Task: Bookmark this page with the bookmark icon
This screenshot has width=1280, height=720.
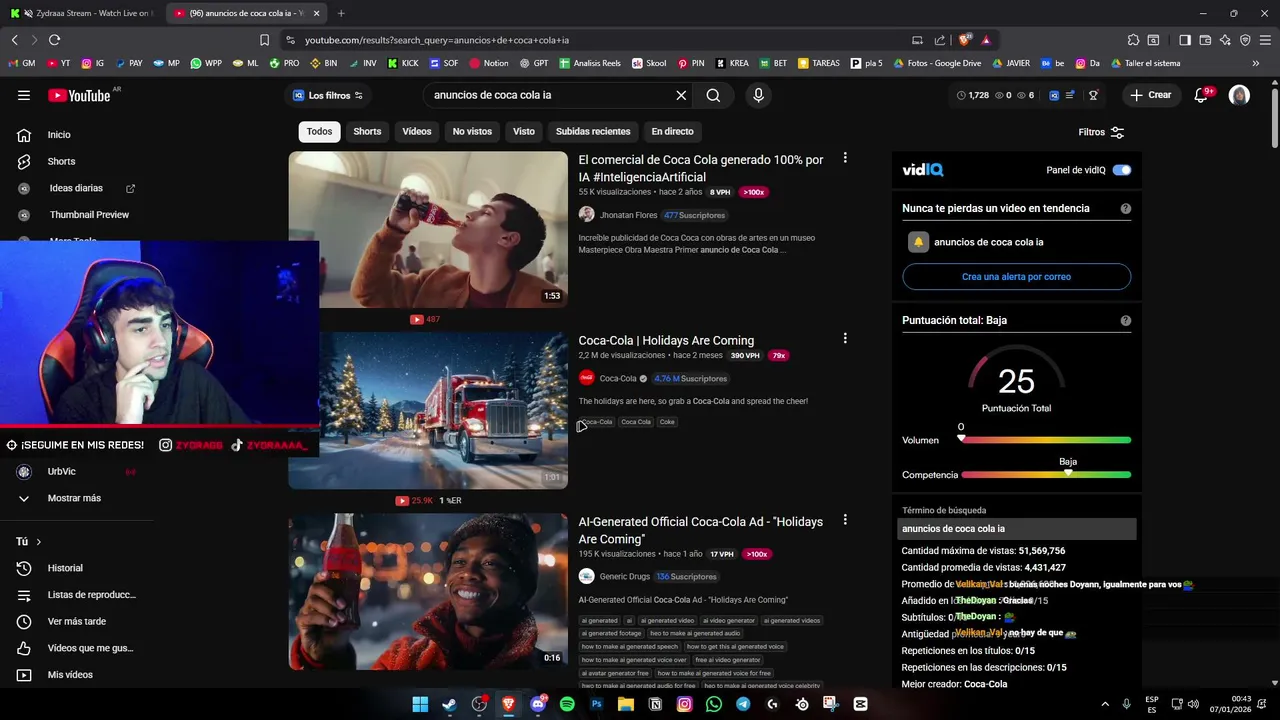Action: 264,40
